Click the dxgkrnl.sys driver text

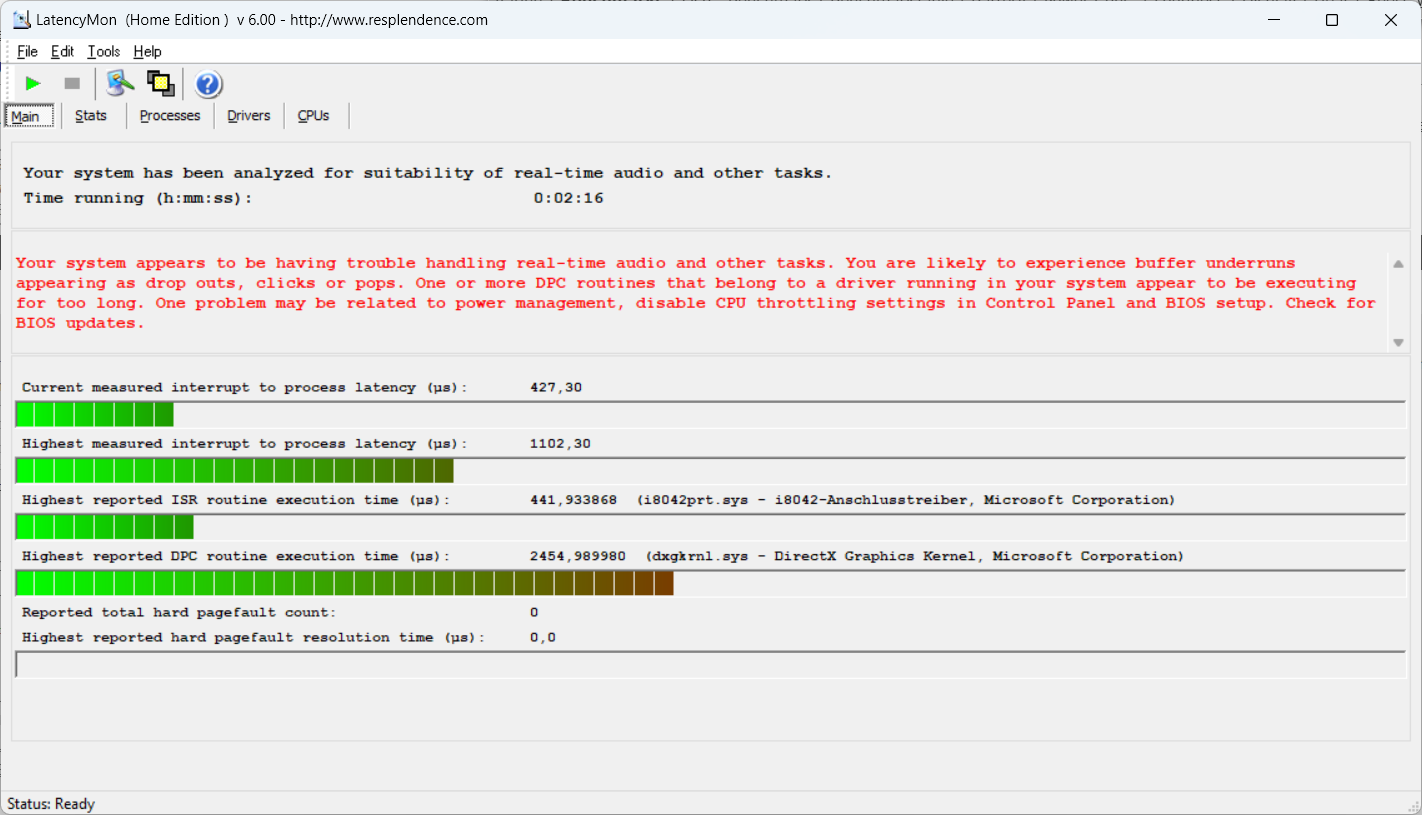coord(915,556)
